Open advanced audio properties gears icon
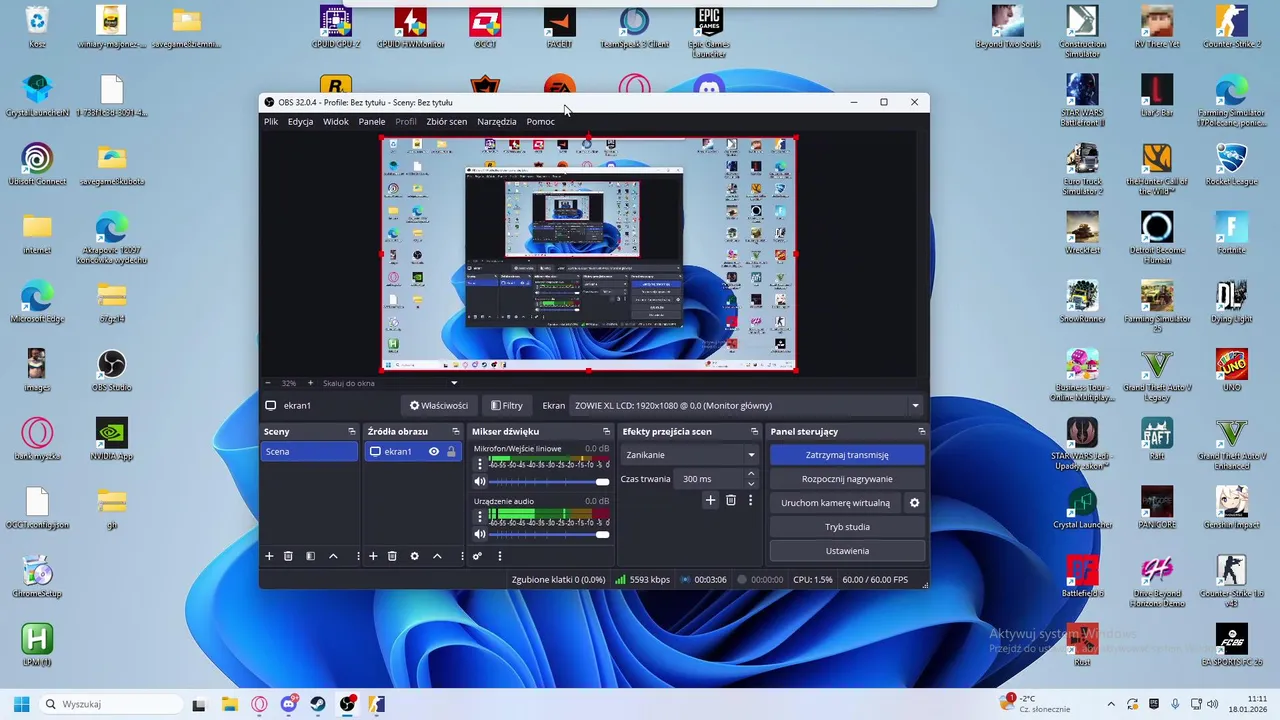Viewport: 1280px width, 720px height. point(477,556)
